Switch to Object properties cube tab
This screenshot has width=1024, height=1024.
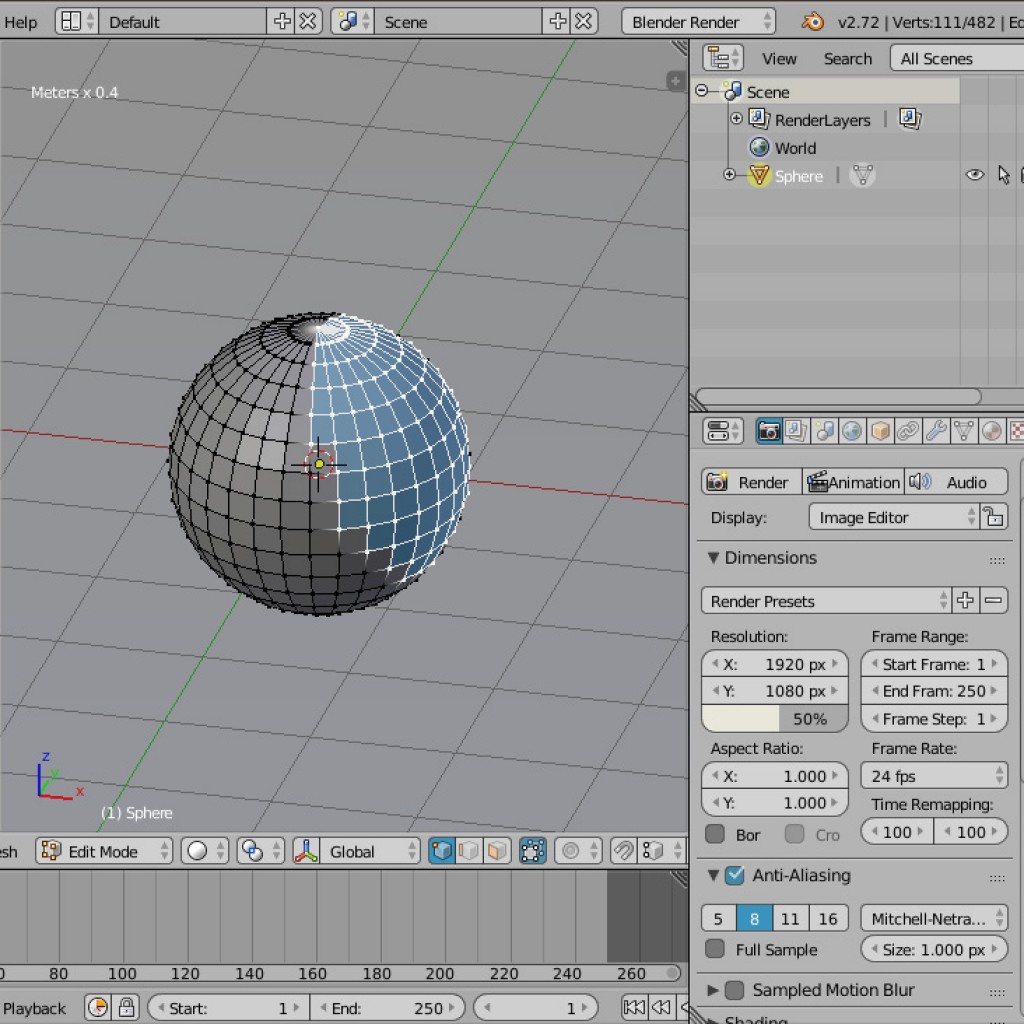880,431
